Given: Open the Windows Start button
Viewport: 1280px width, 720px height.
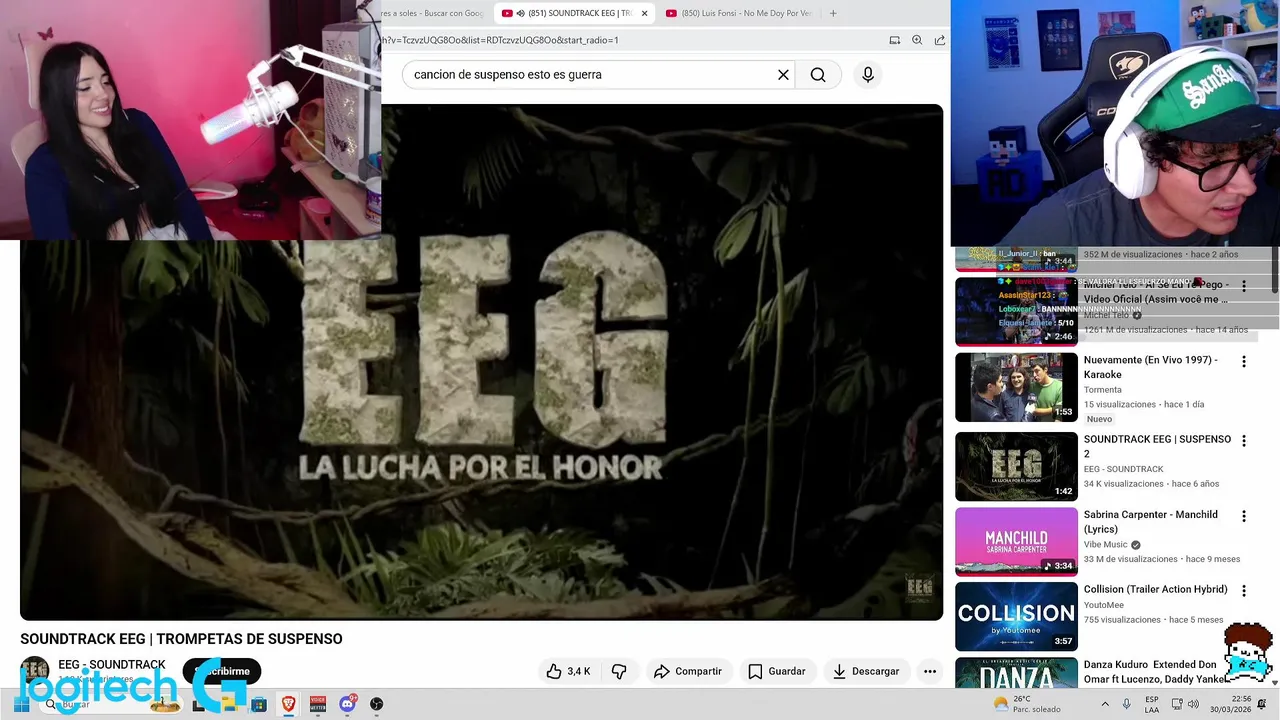Looking at the screenshot, I should click(21, 704).
